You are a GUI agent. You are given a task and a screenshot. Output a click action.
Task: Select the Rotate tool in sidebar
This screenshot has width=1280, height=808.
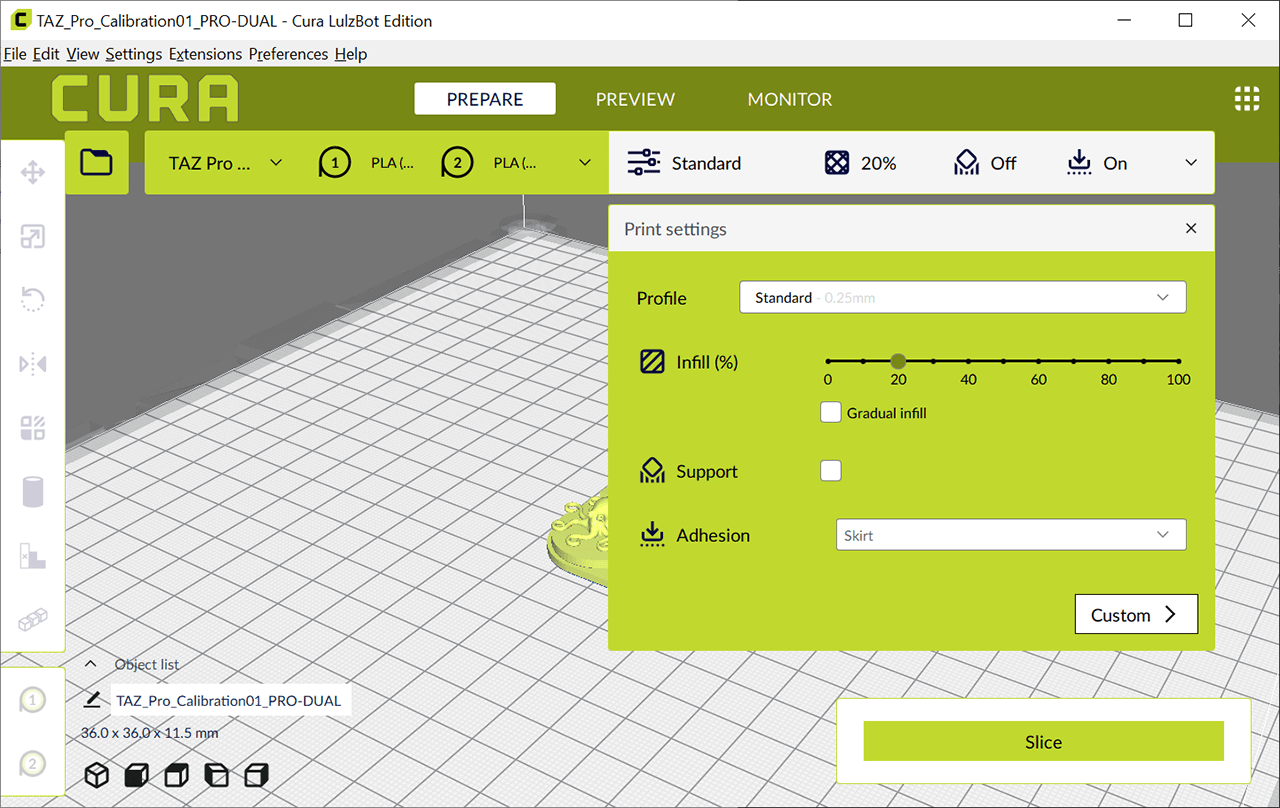pyautogui.click(x=33, y=299)
